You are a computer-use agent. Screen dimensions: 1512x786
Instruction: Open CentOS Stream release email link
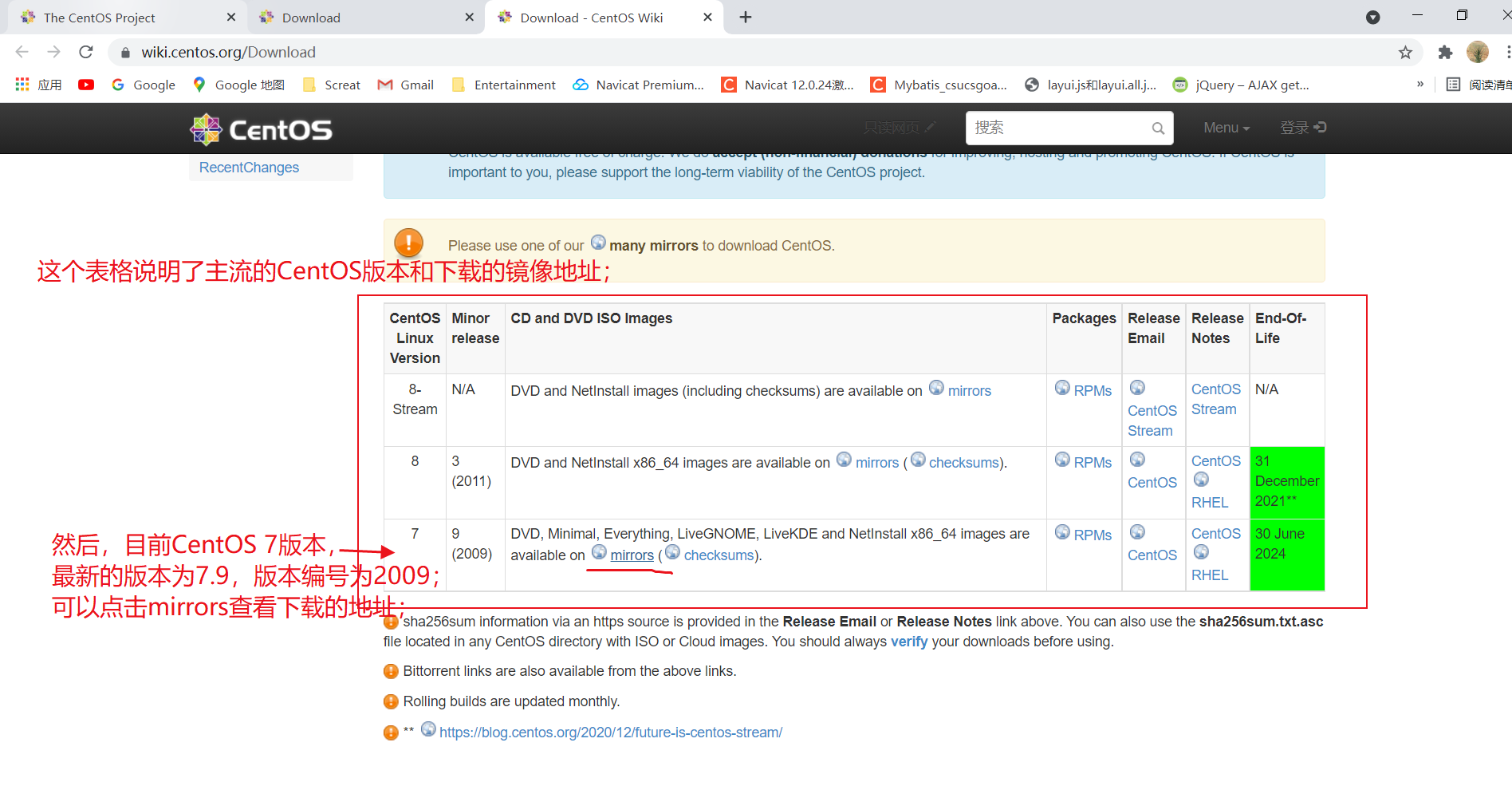1152,421
